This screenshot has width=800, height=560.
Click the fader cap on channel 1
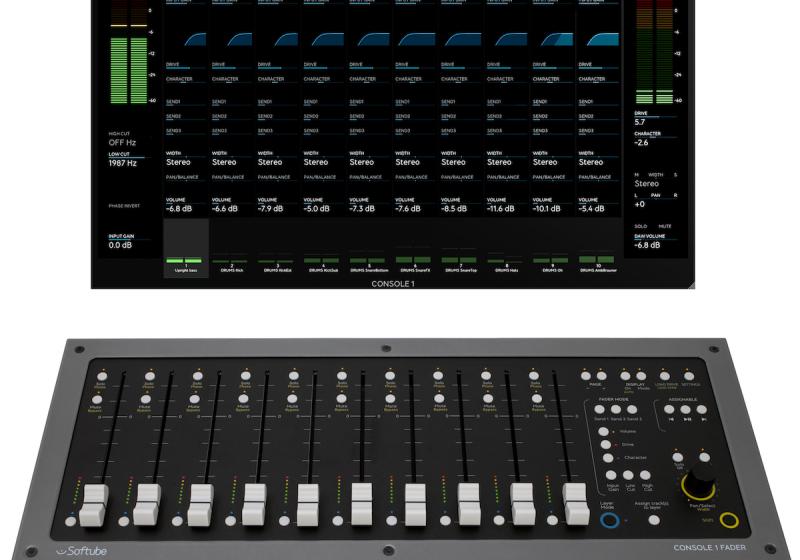click(94, 505)
